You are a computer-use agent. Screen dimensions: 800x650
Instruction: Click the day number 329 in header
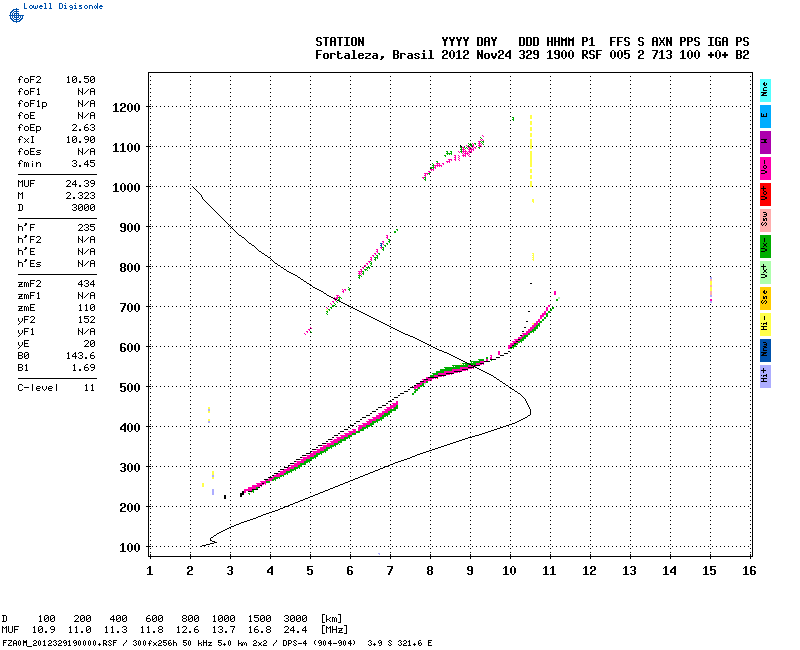pyautogui.click(x=529, y=55)
